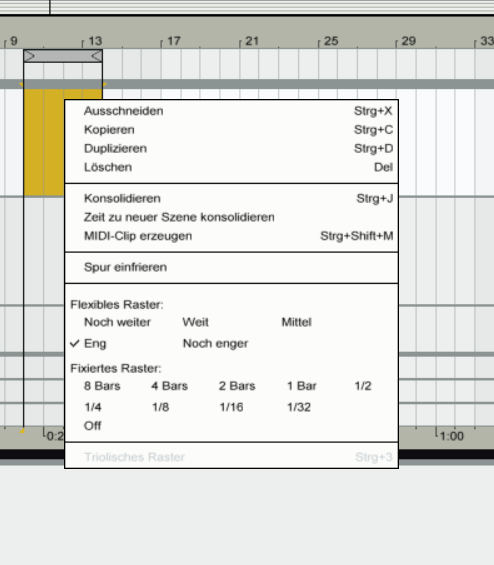Choose the 1 Bar fixed grid
This screenshot has width=494, height=565.
tap(302, 386)
